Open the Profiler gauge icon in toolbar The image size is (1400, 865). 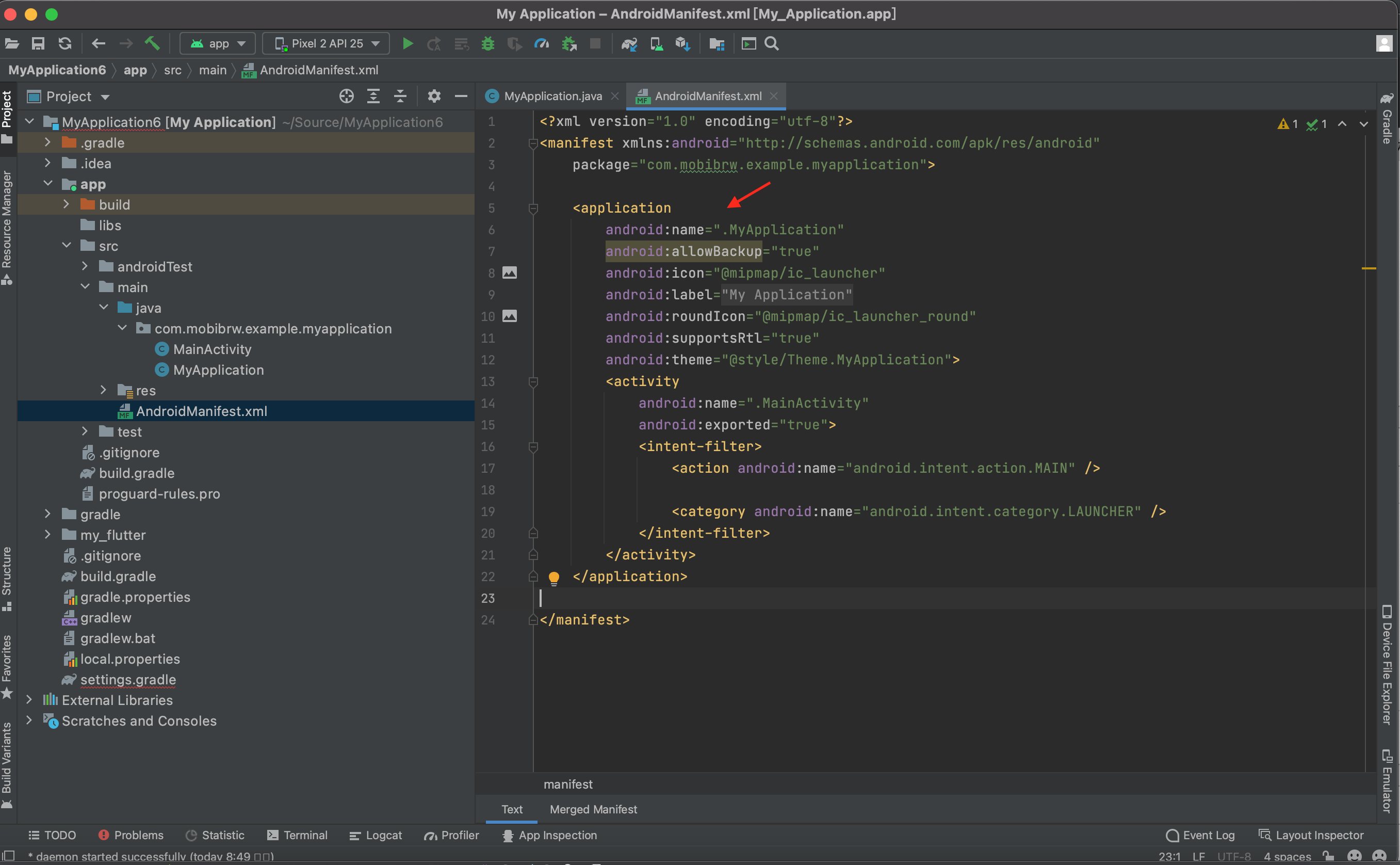[x=541, y=43]
